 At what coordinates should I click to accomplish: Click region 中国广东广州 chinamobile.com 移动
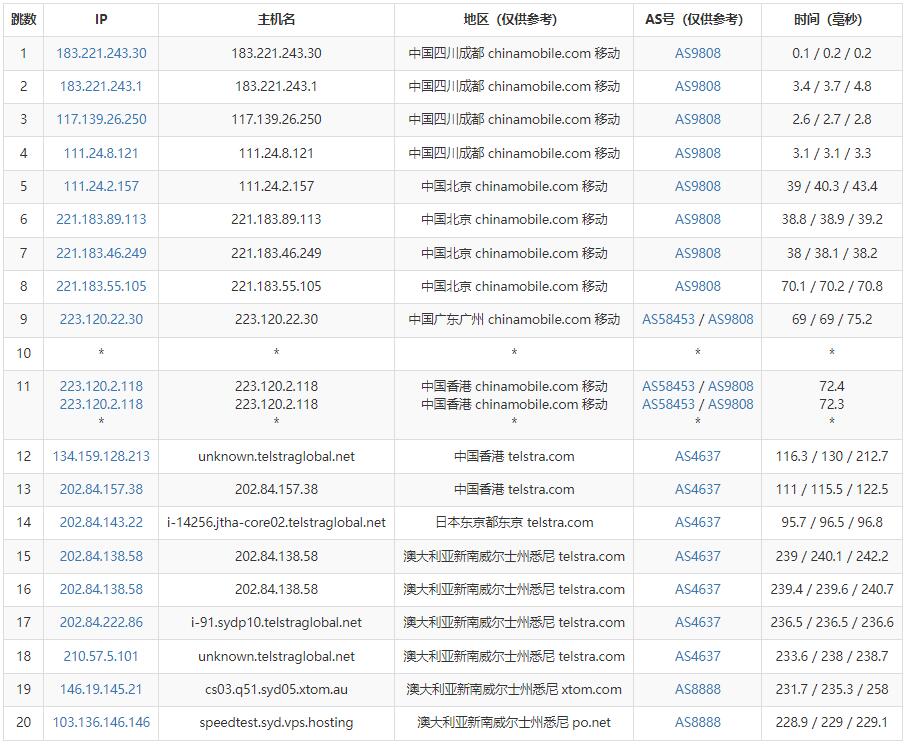click(x=514, y=319)
